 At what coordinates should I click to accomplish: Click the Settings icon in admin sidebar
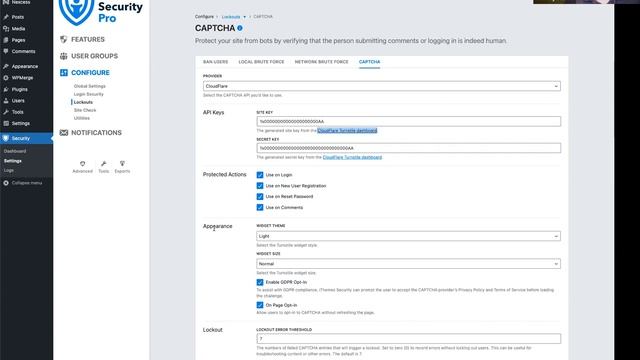coord(6,123)
